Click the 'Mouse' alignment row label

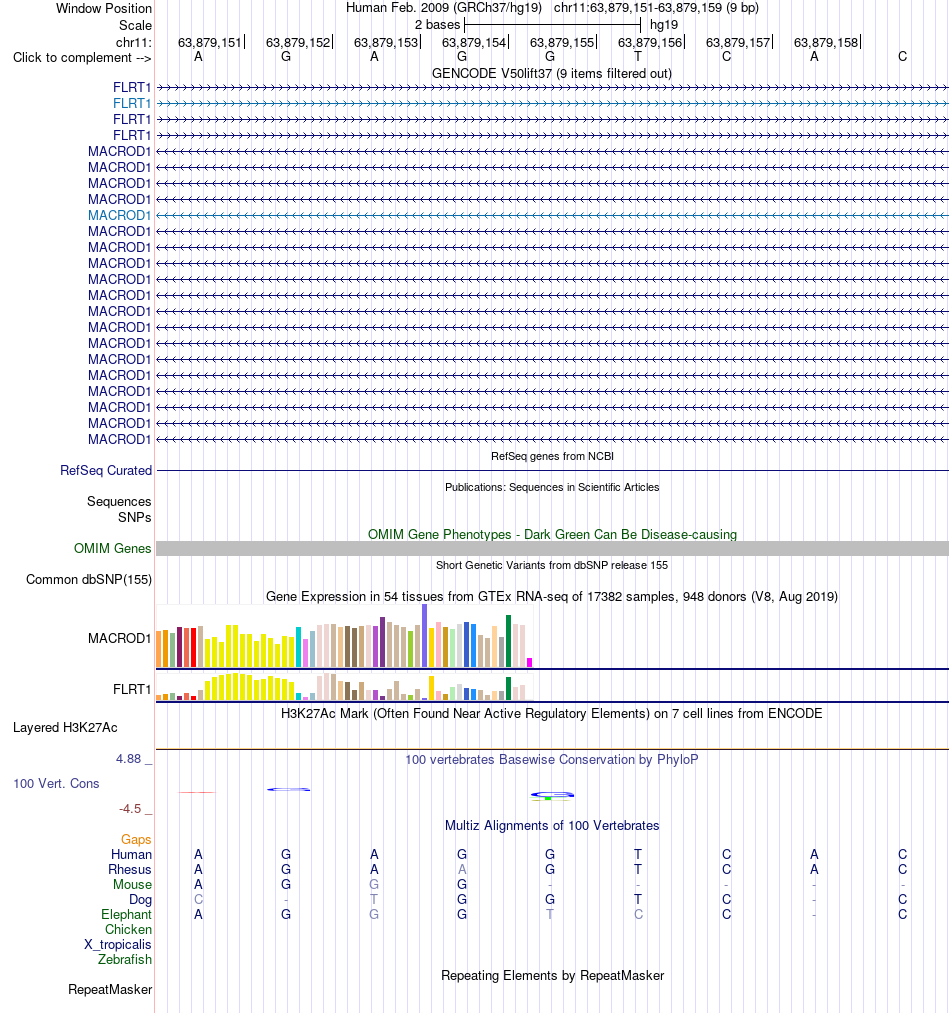click(132, 884)
